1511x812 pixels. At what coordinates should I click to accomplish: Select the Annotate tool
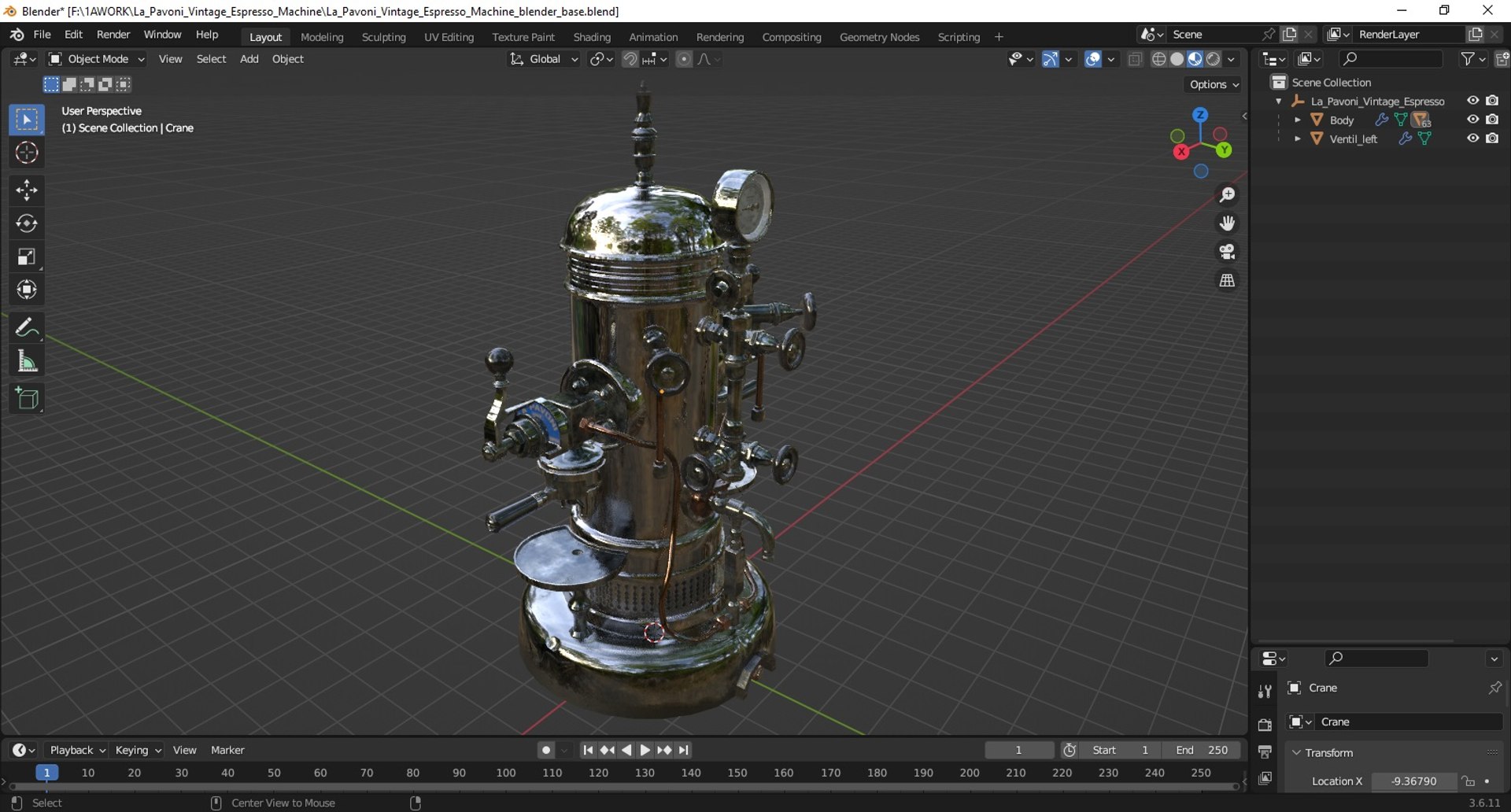tap(27, 327)
